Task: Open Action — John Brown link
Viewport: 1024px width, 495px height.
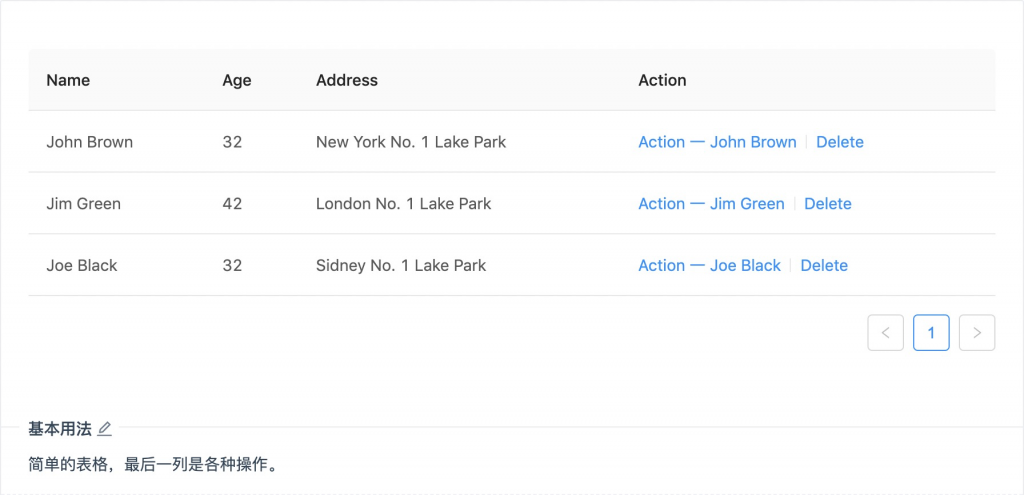Action: [717, 142]
